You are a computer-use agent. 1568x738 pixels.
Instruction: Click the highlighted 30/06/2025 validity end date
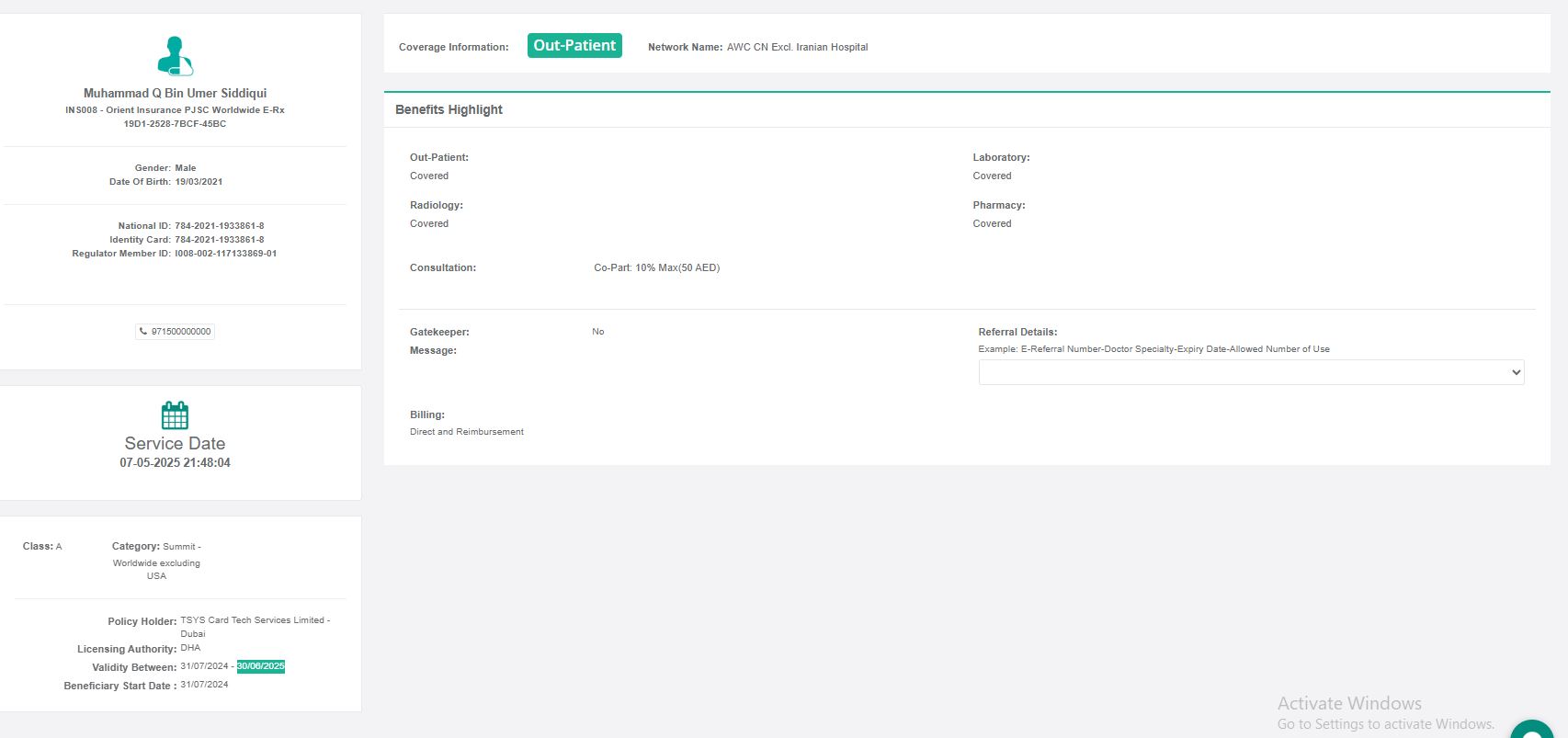click(261, 666)
